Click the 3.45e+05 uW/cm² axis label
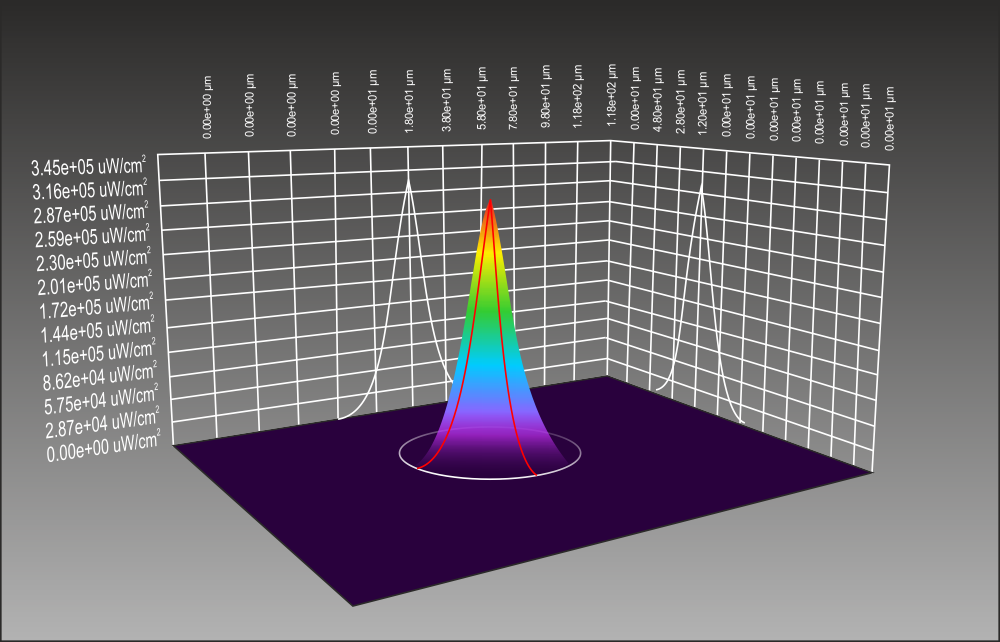This screenshot has height=642, width=1000. 88,166
